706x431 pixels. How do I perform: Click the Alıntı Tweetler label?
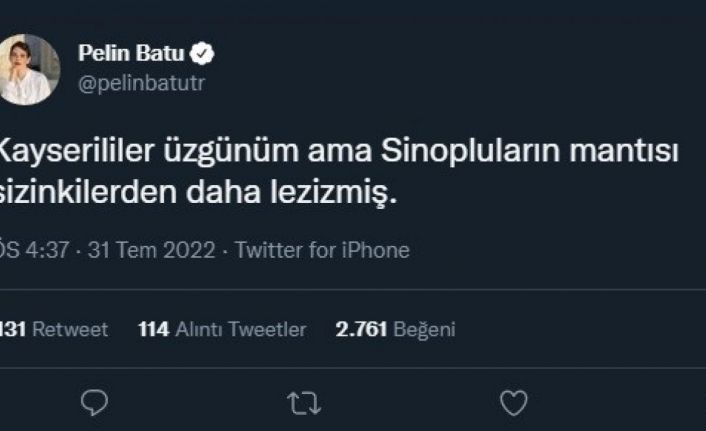click(241, 329)
